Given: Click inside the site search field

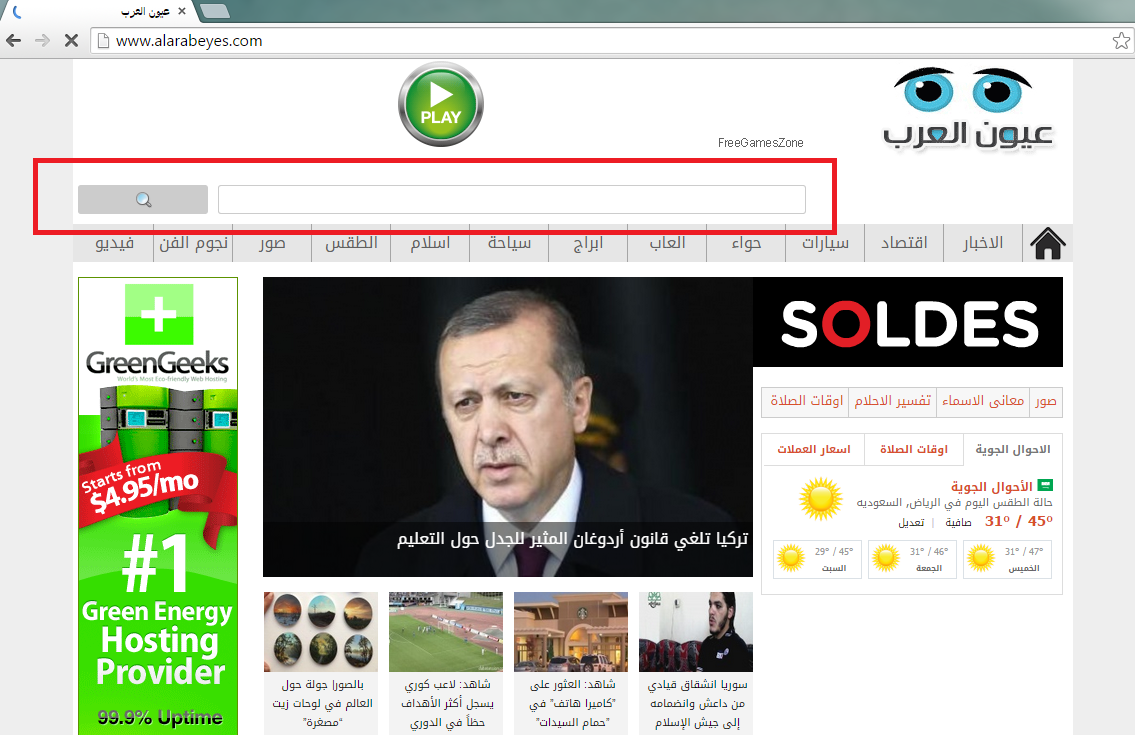Looking at the screenshot, I should tap(511, 200).
